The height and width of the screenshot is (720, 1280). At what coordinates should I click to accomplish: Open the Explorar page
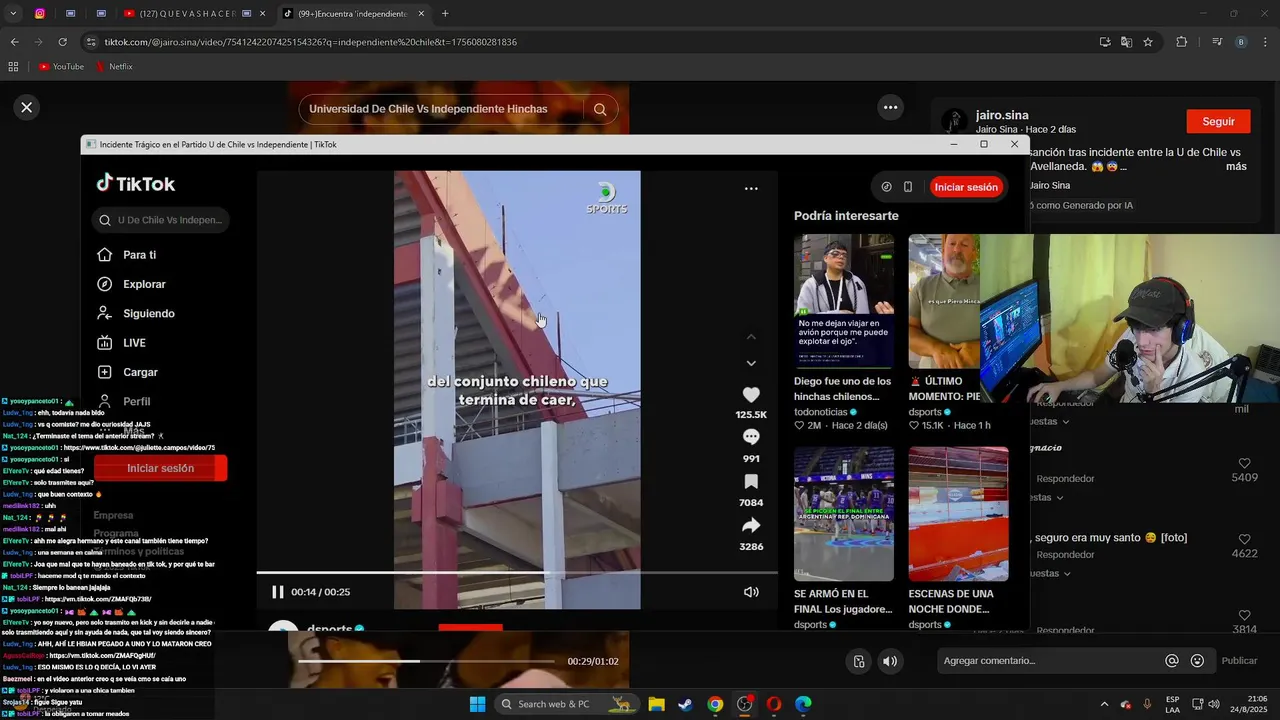pos(144,284)
